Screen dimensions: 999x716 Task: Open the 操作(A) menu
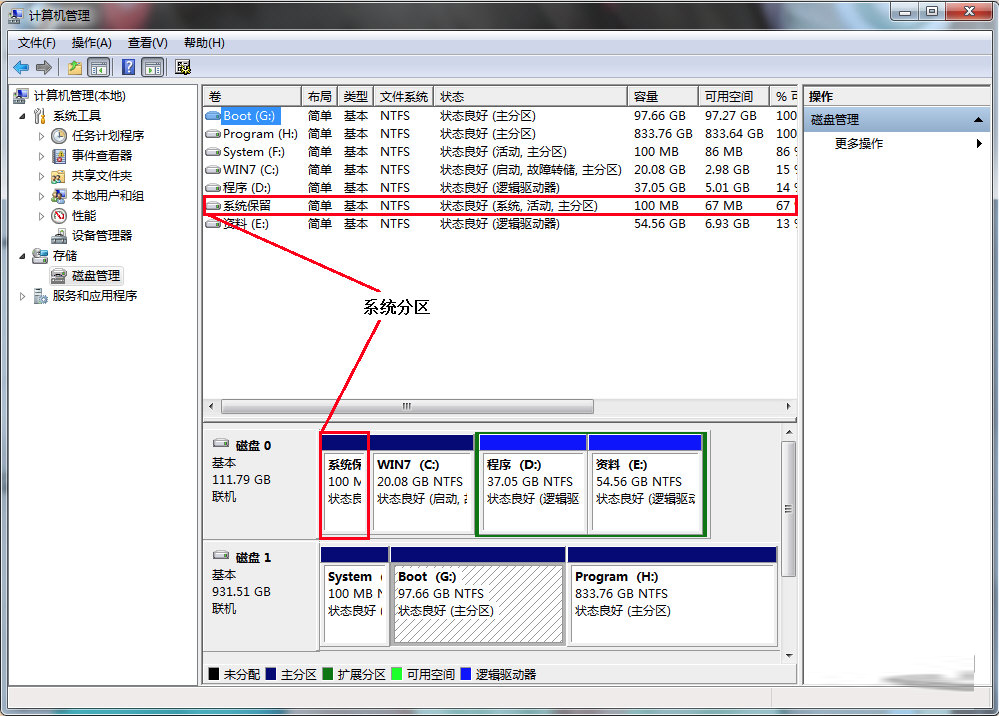coord(91,42)
